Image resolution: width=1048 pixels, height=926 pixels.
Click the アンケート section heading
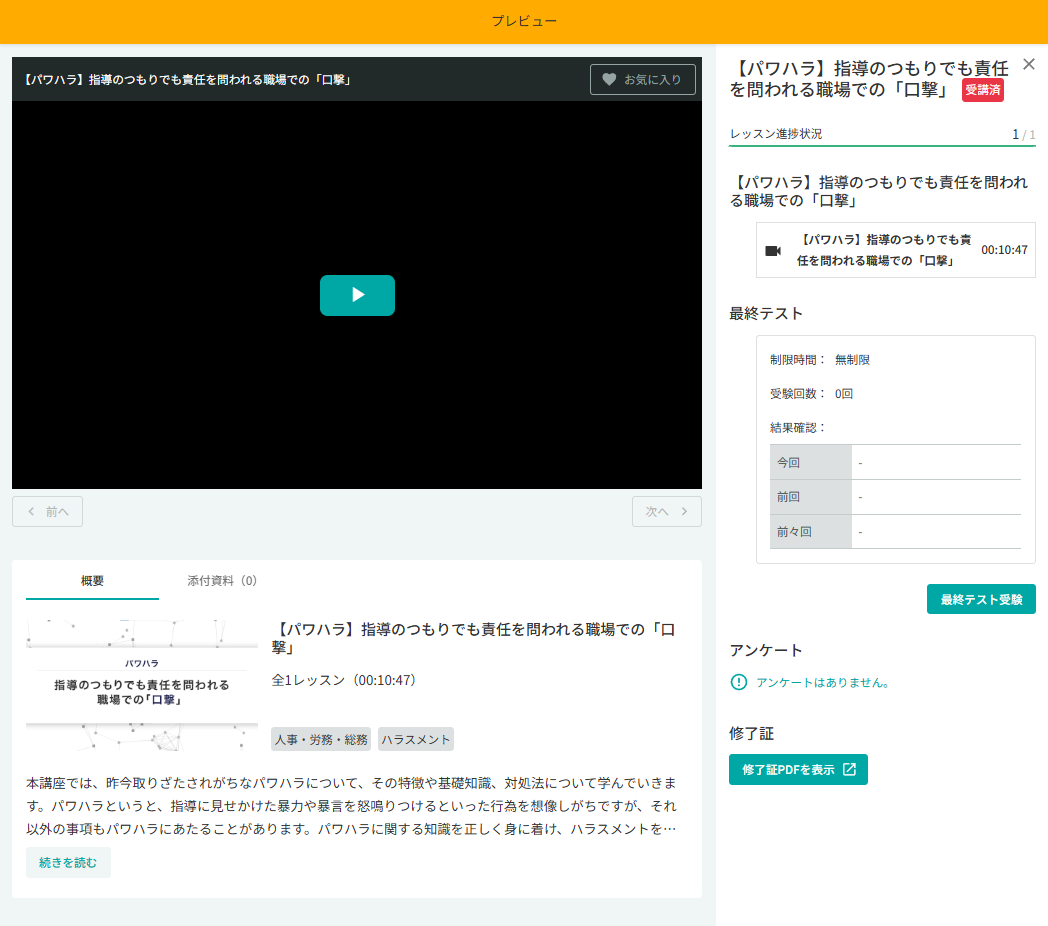(x=766, y=651)
